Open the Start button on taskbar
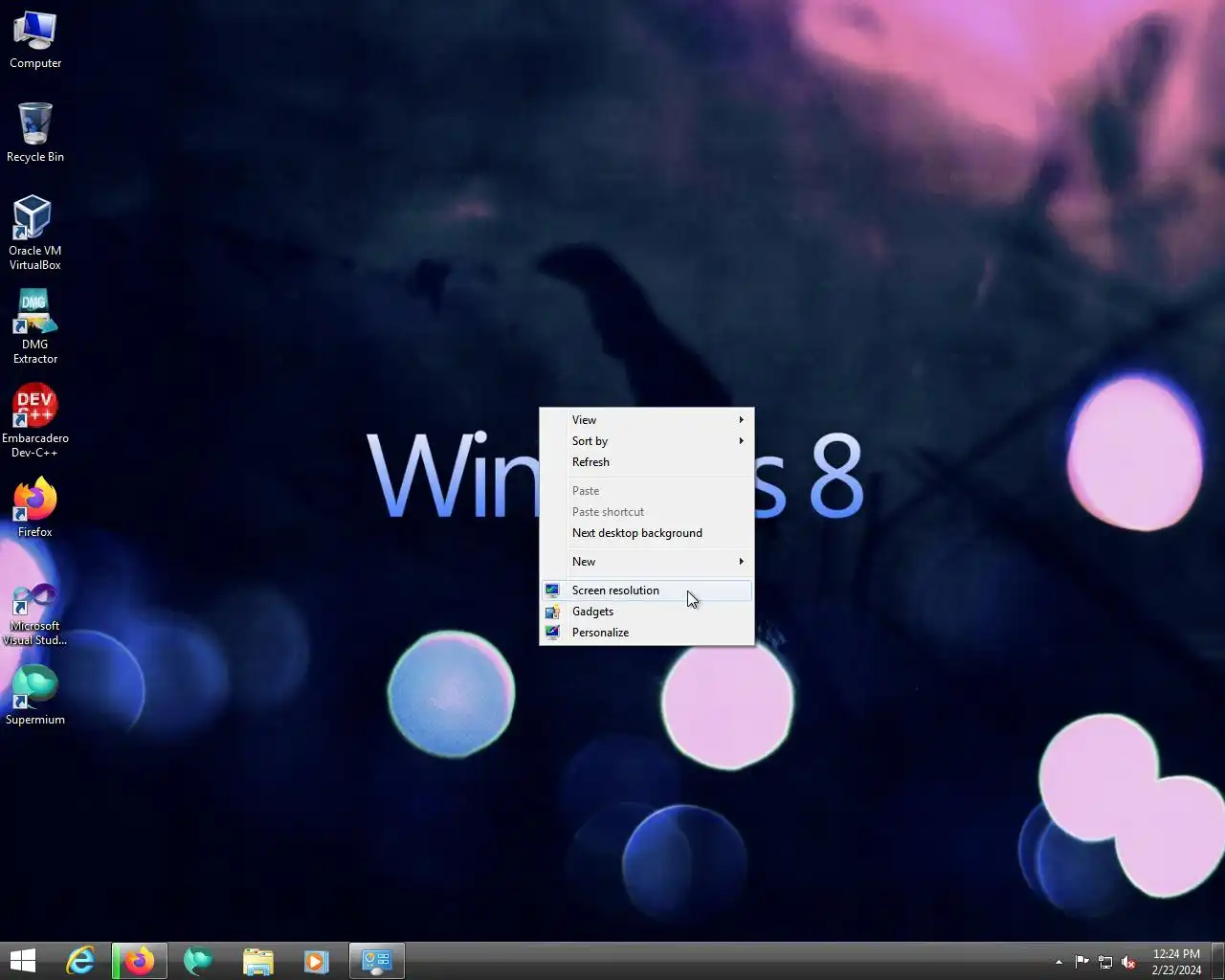This screenshot has width=1225, height=980. [x=22, y=961]
